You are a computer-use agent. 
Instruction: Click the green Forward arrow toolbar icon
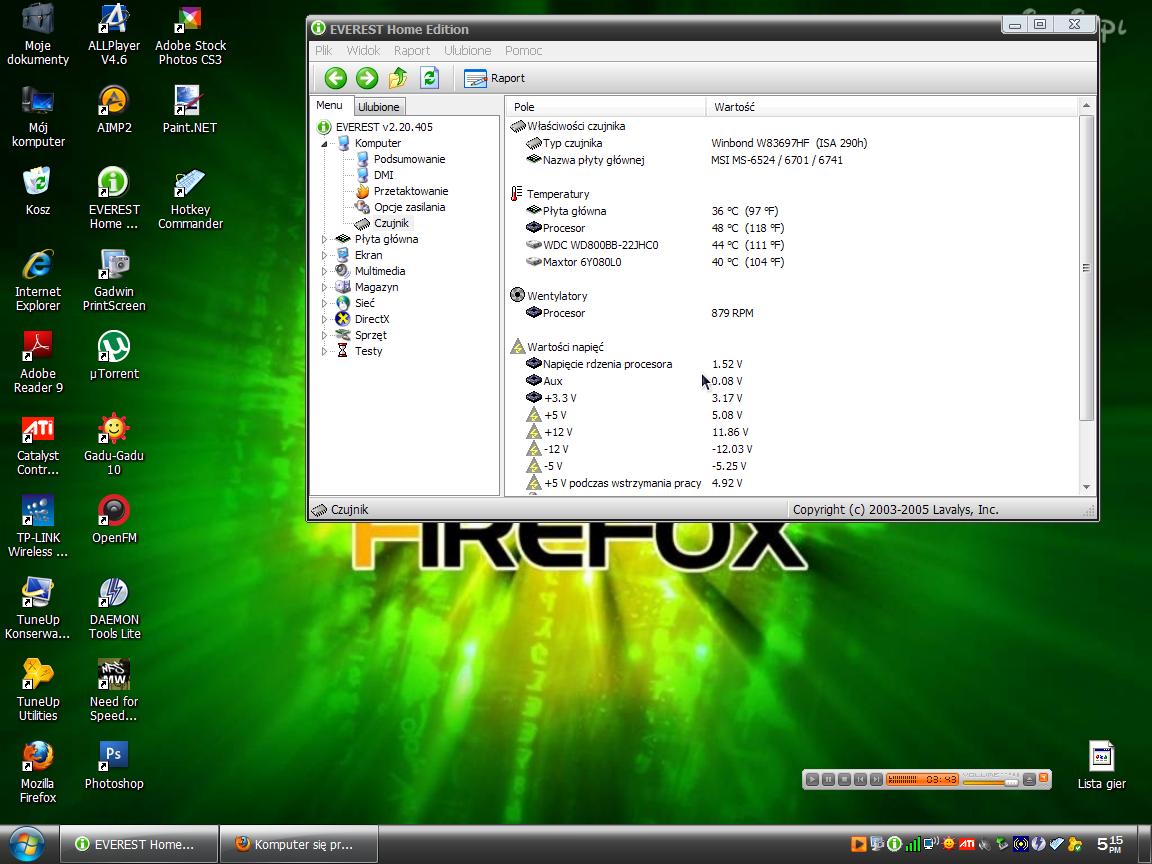pos(367,78)
